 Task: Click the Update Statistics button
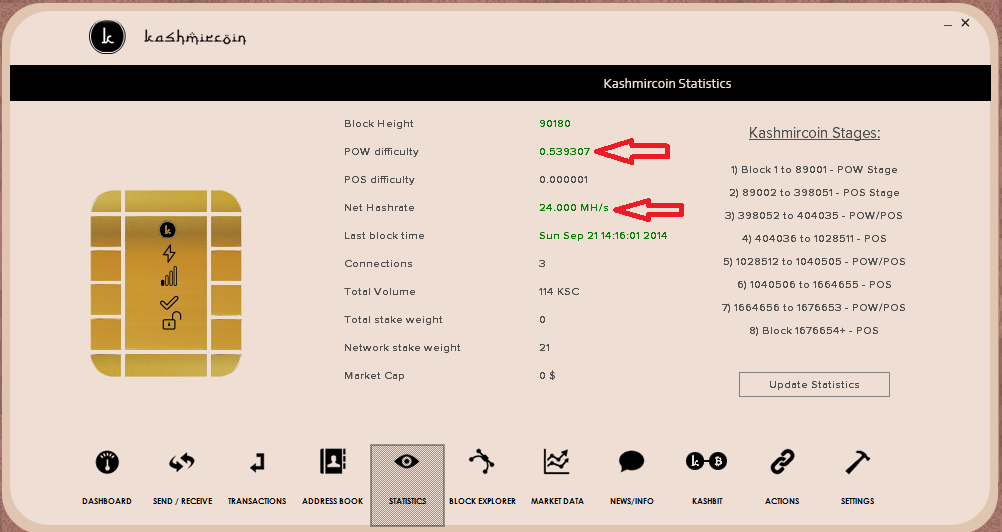point(814,384)
